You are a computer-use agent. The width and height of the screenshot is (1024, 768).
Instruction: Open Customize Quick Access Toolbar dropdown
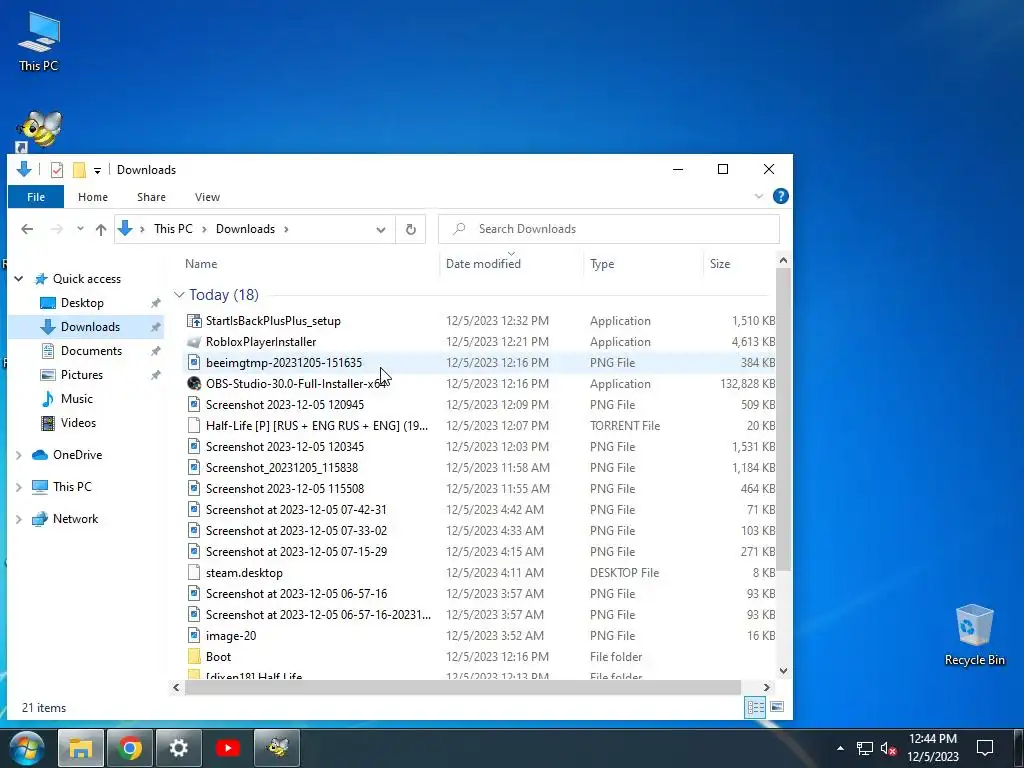point(97,170)
